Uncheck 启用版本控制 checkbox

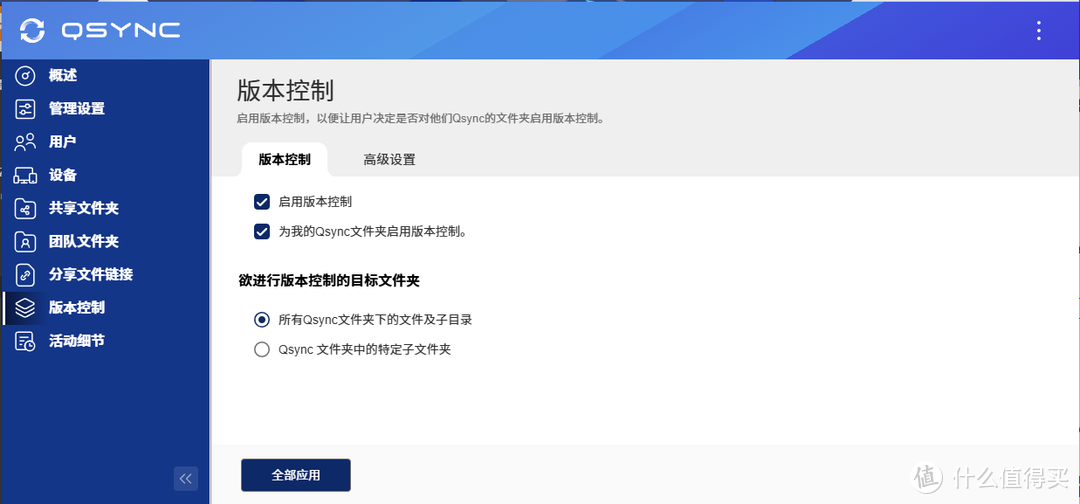(262, 202)
